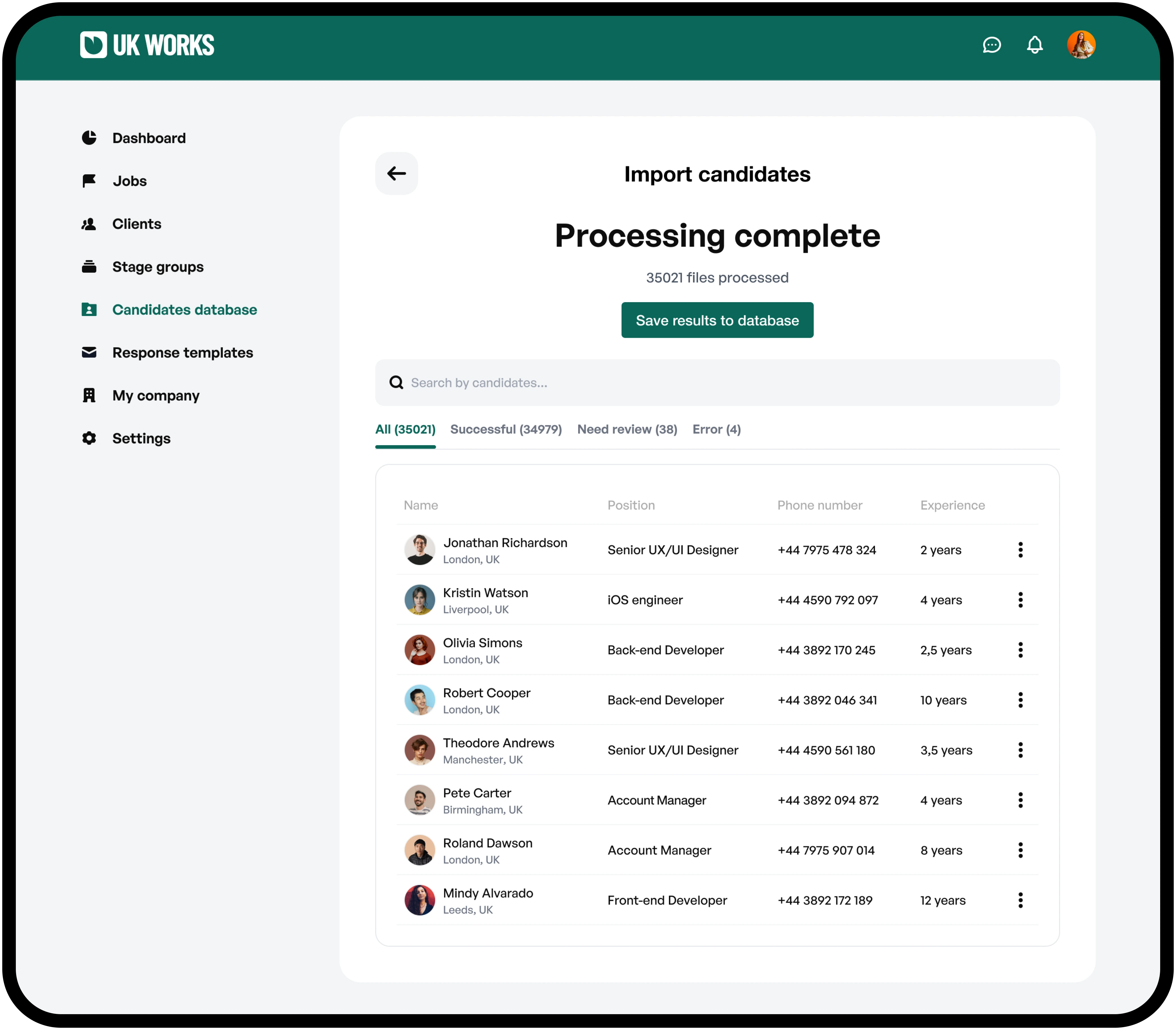
Task: Focus the Search by candidates field
Action: pyautogui.click(x=717, y=383)
